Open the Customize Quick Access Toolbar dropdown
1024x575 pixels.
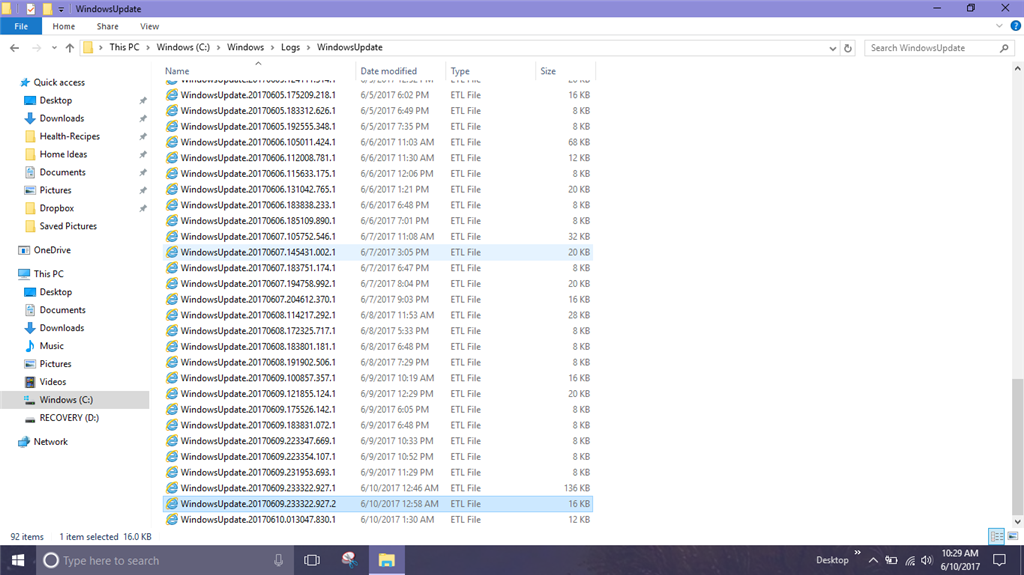click(61, 9)
